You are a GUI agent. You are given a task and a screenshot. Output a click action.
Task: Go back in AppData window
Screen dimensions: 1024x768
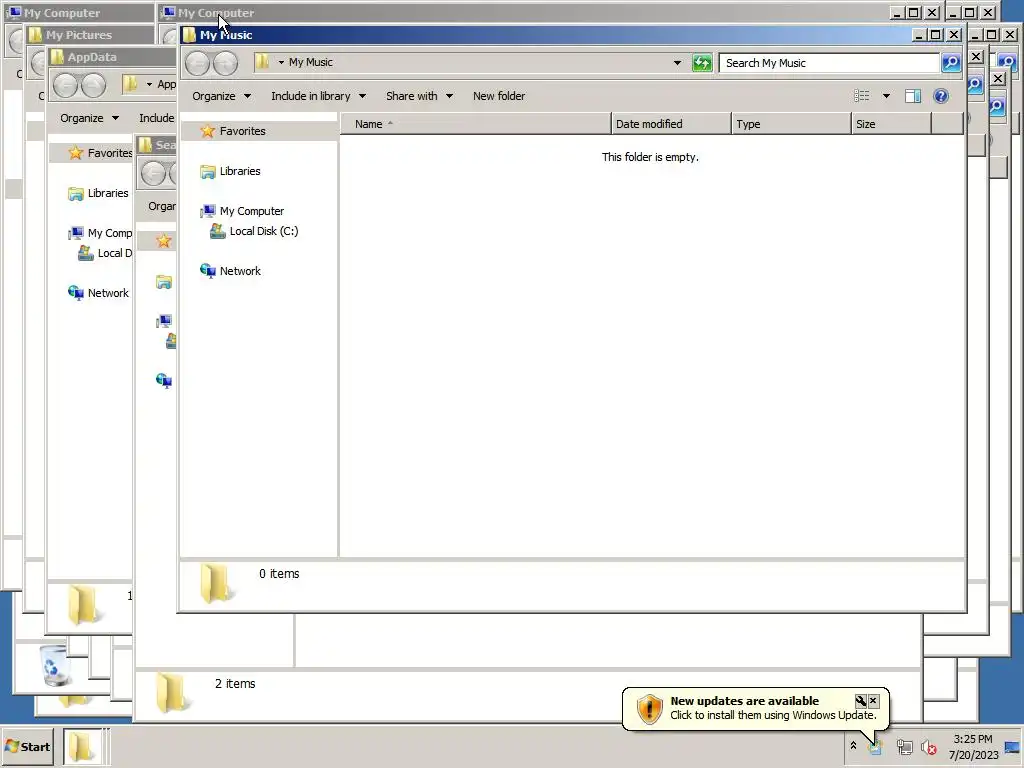click(65, 86)
